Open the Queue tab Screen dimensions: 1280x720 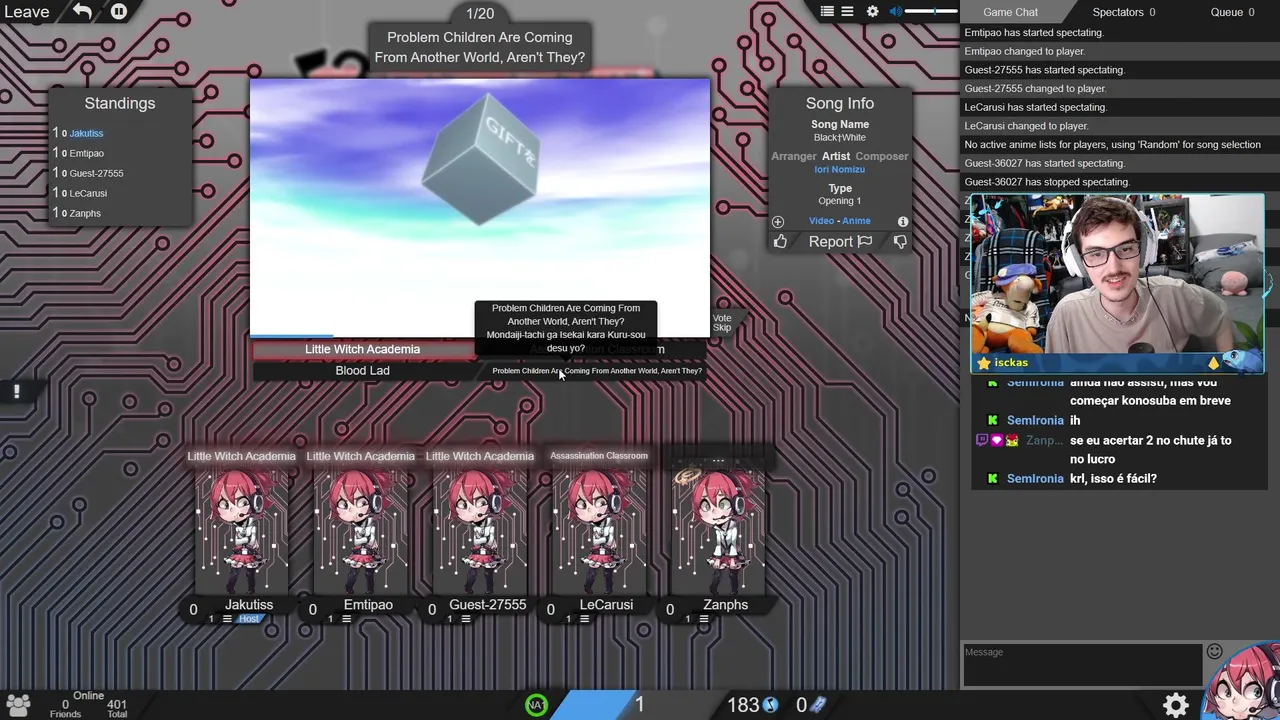1232,12
